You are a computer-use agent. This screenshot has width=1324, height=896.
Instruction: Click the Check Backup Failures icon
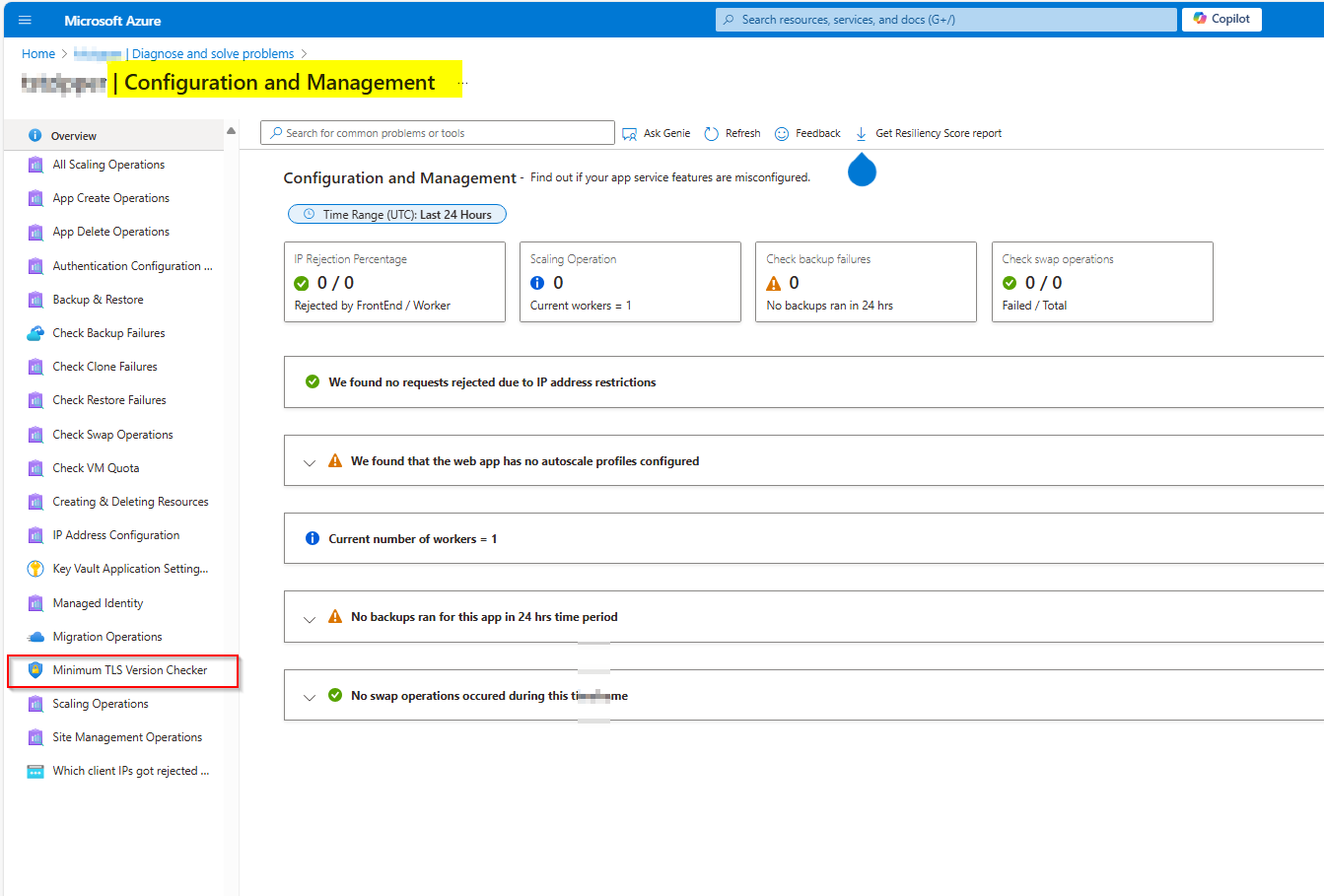[x=36, y=332]
